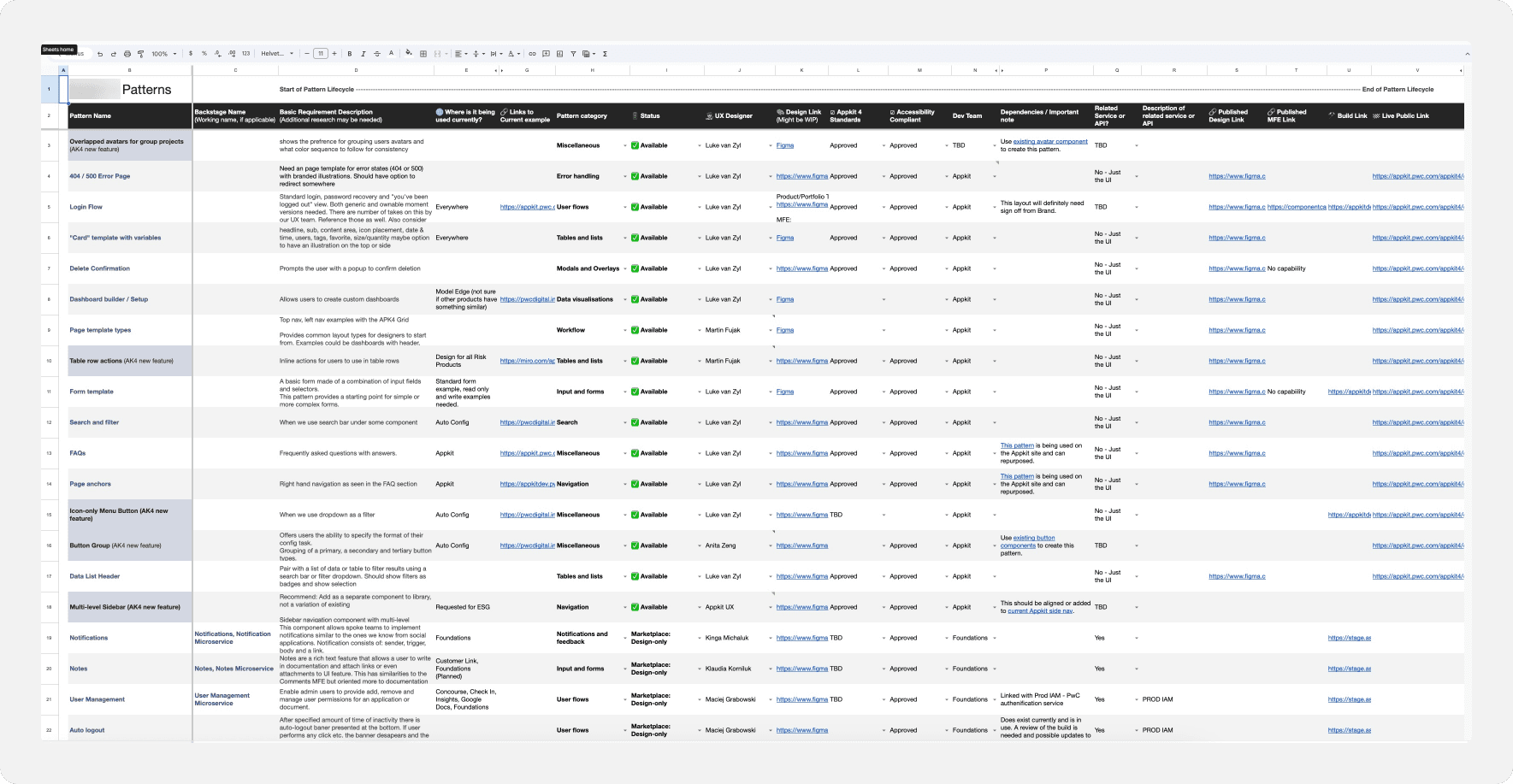
Task: Open the fill color picker
Action: (x=409, y=54)
